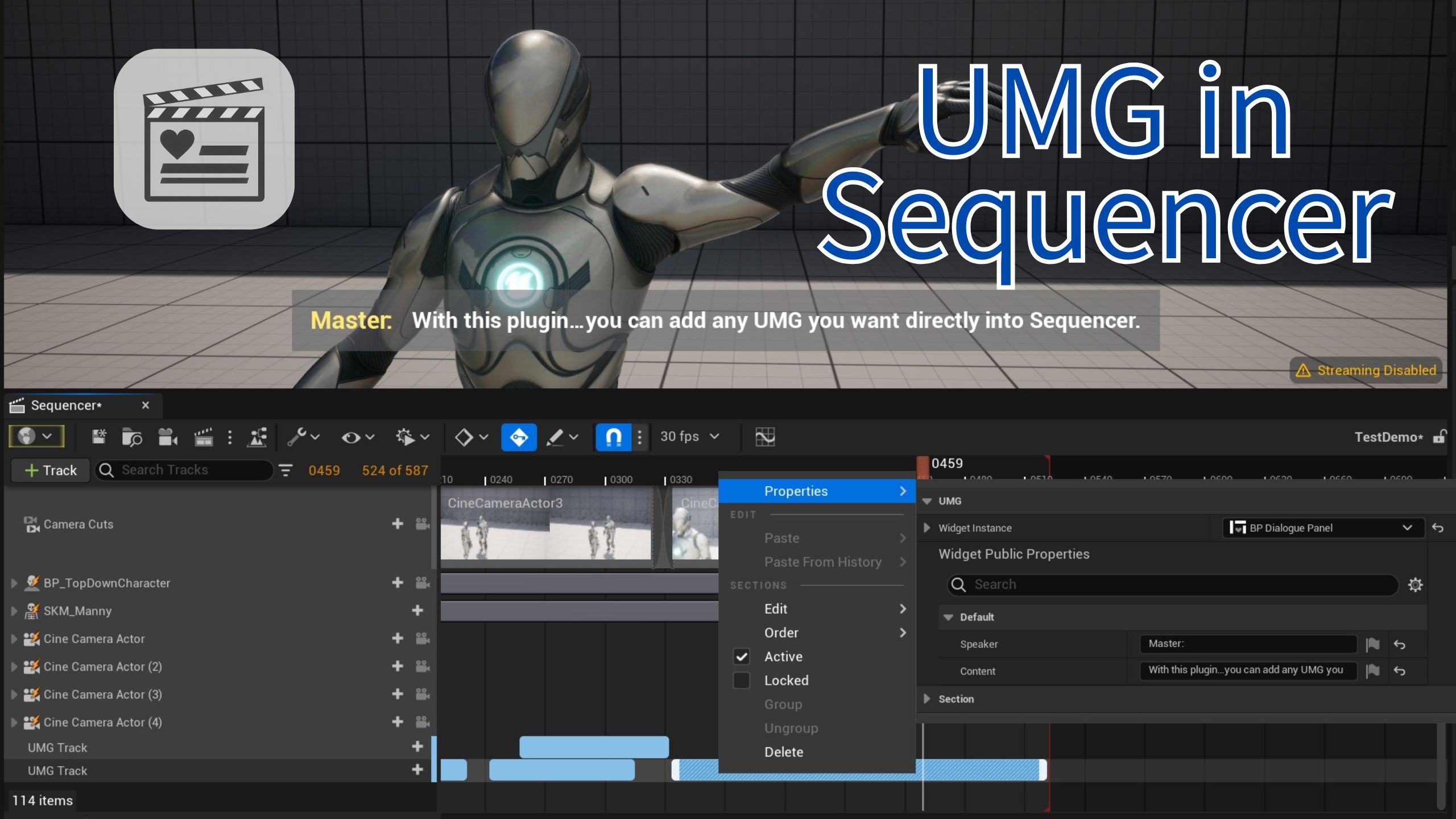Click the flag icon next to Content
This screenshot has width=1456, height=819.
click(1372, 671)
